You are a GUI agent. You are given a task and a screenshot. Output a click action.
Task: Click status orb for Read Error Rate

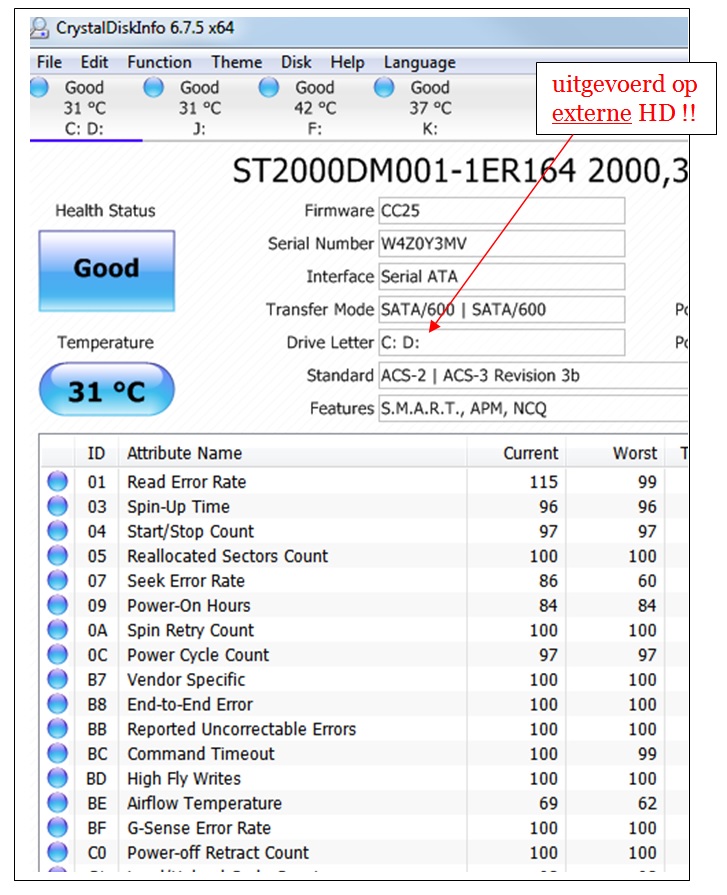(57, 481)
